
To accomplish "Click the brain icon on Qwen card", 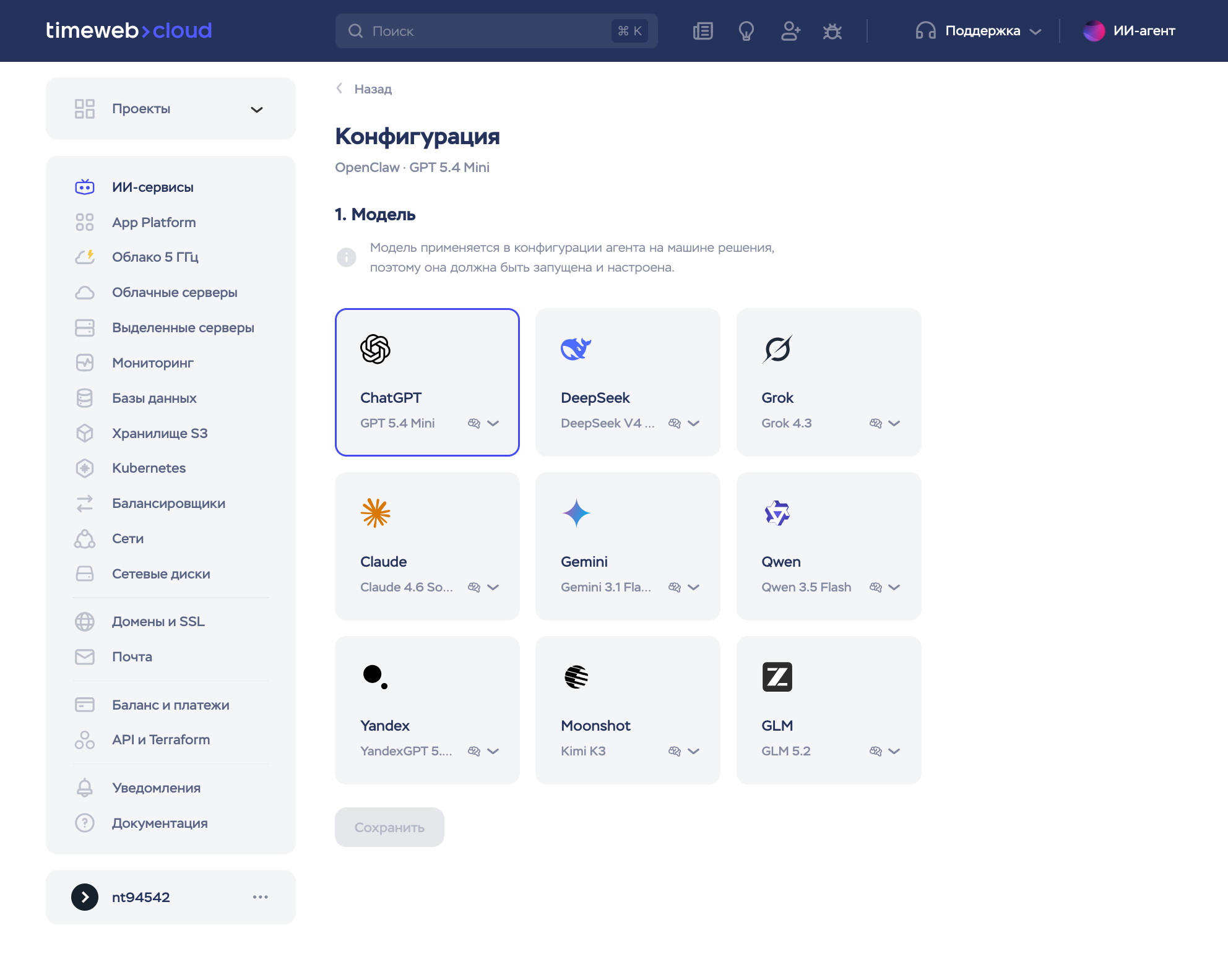I will coord(876,587).
